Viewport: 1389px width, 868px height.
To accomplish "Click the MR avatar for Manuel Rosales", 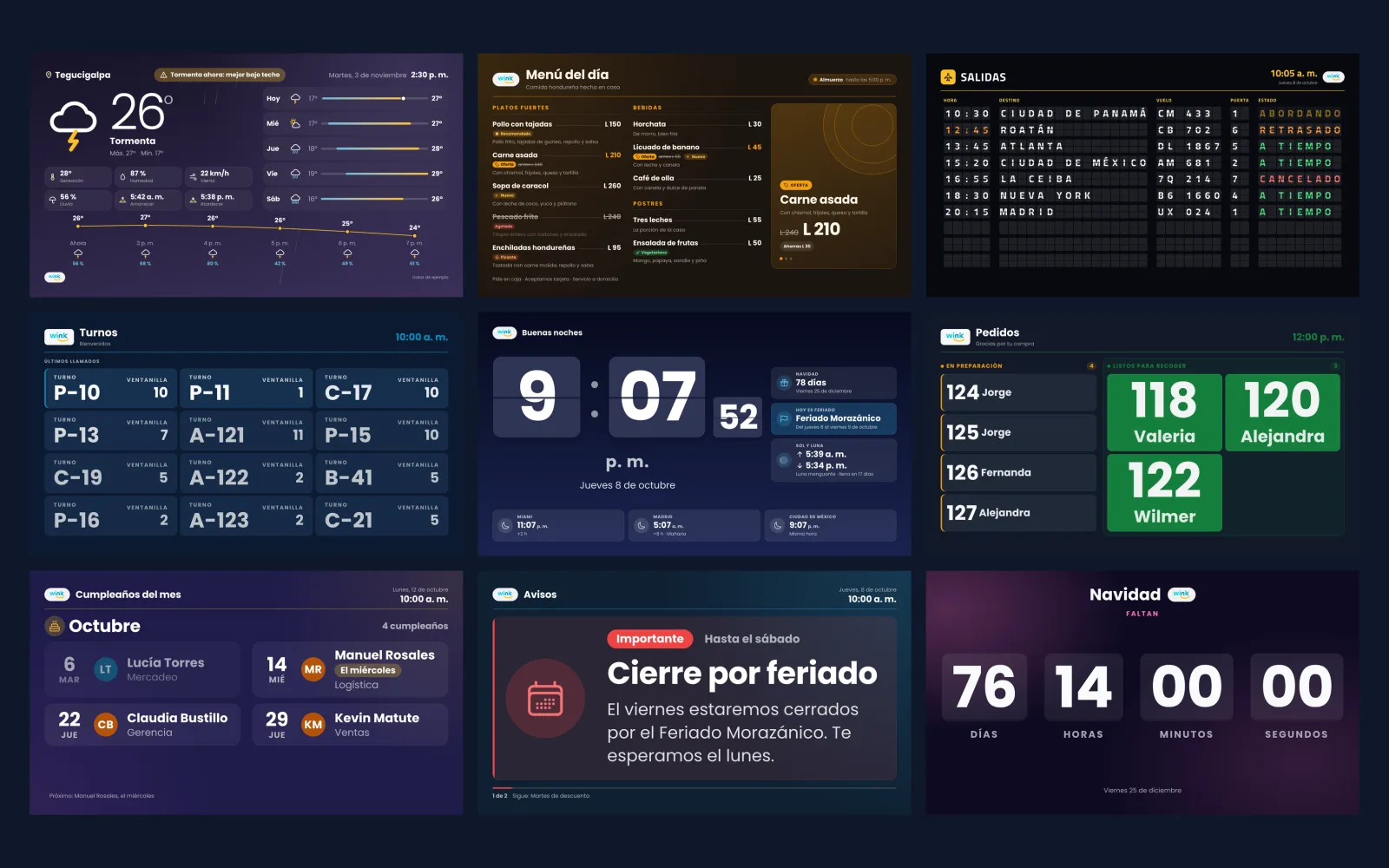I will pos(313,669).
